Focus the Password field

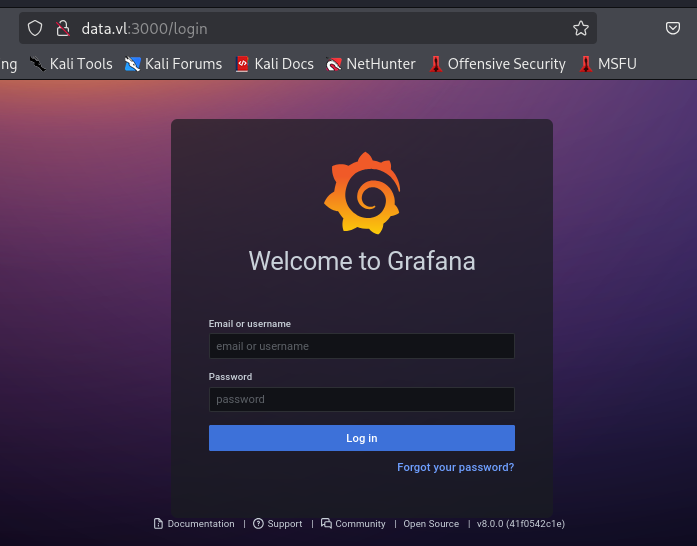[x=362, y=399]
